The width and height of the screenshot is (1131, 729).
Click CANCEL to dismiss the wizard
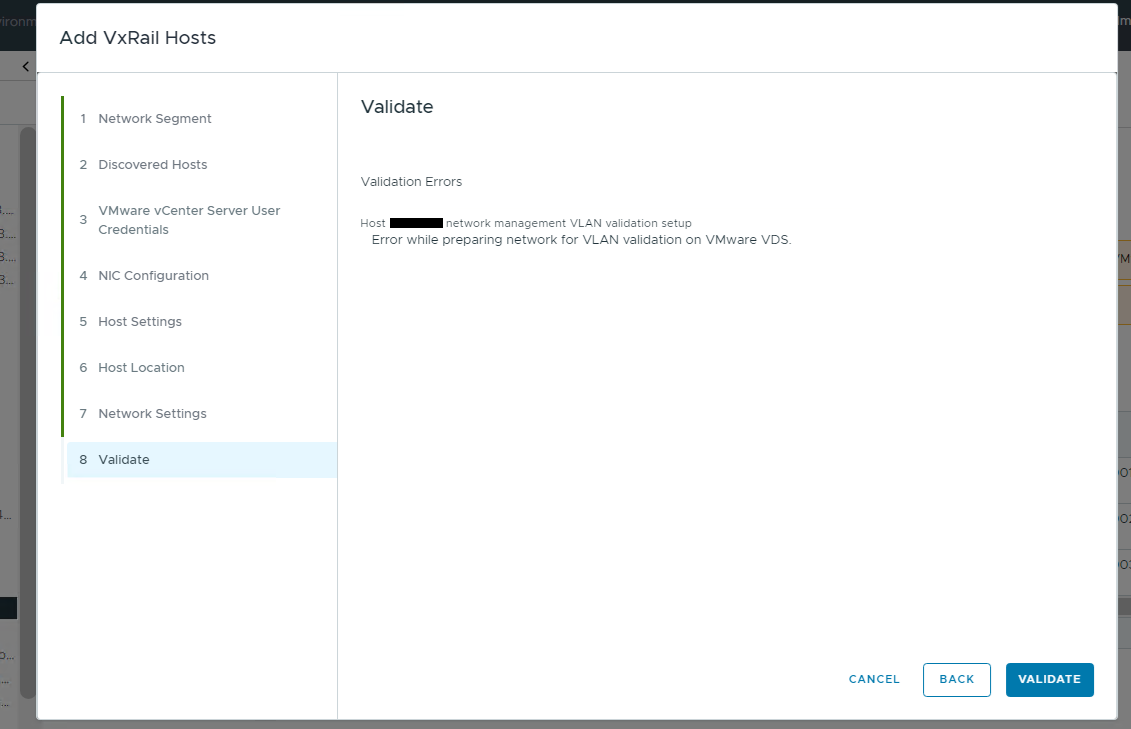[873, 679]
